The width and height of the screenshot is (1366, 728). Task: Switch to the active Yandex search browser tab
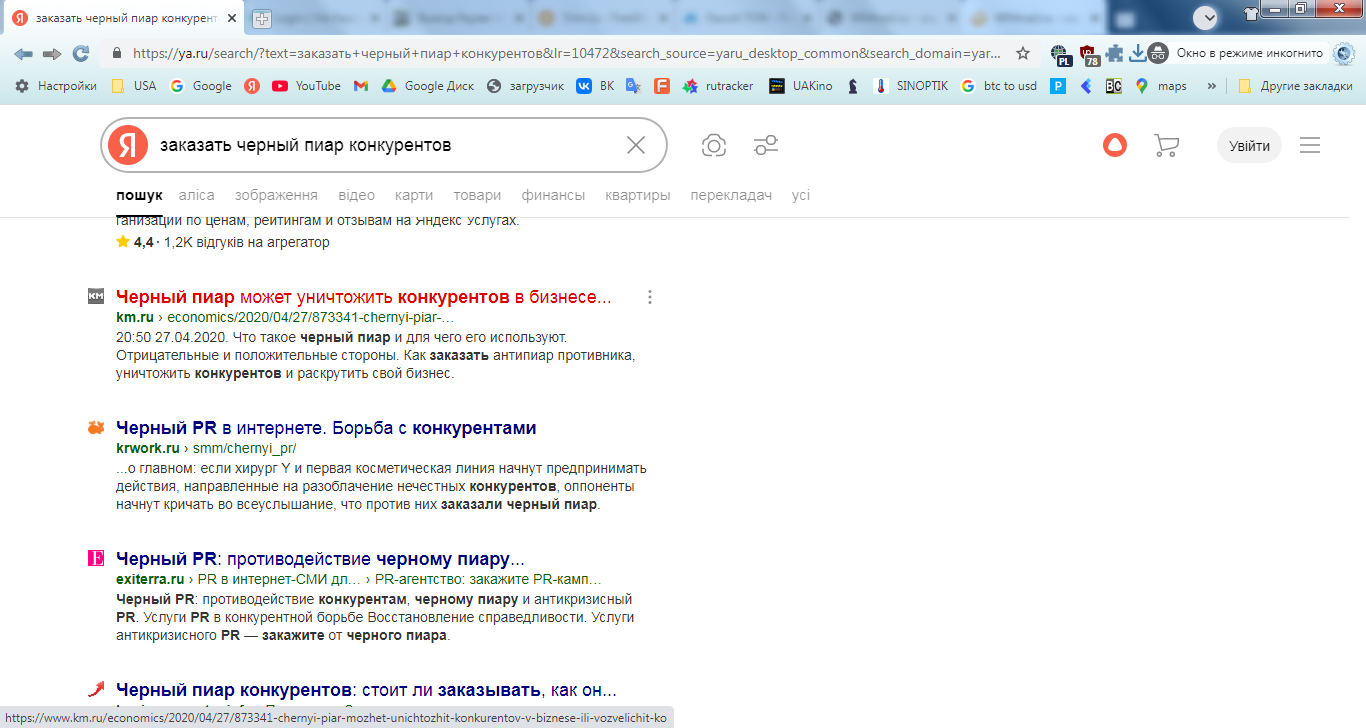[x=123, y=19]
